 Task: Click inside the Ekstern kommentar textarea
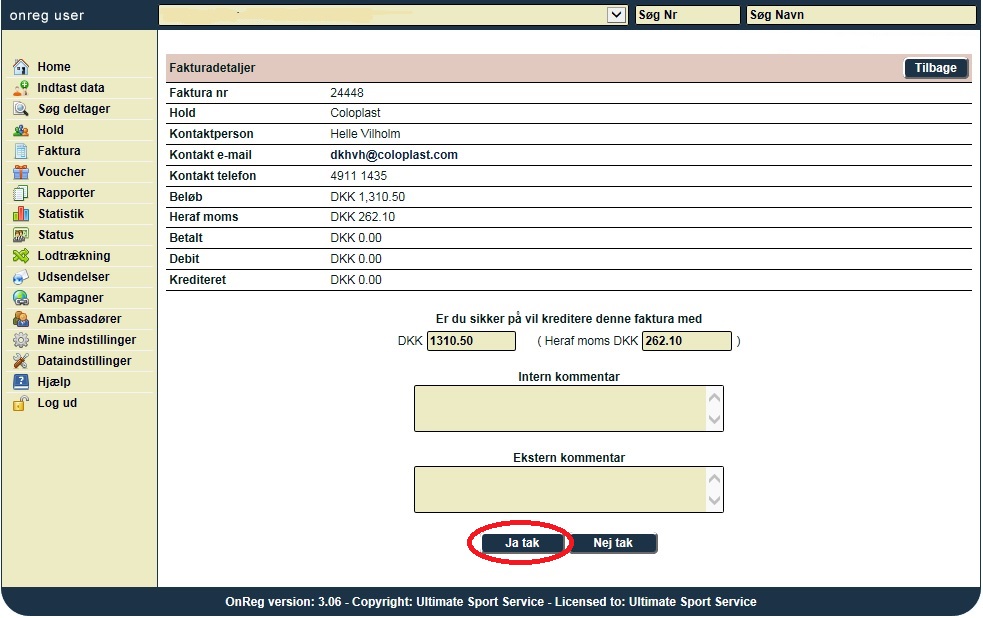pos(560,490)
